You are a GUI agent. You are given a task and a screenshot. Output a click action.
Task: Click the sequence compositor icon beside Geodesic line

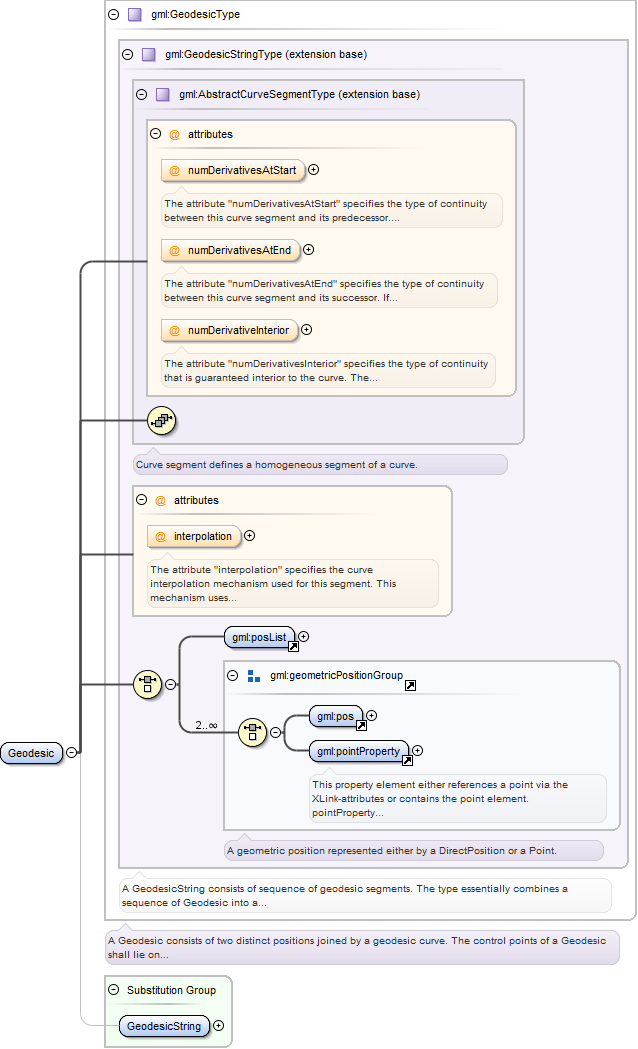147,684
